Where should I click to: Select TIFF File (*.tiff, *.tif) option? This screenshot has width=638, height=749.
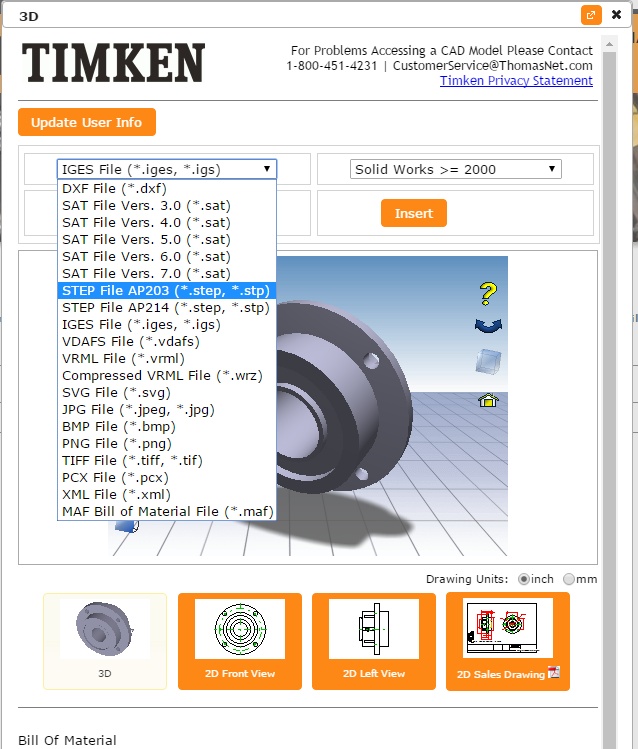(167, 460)
